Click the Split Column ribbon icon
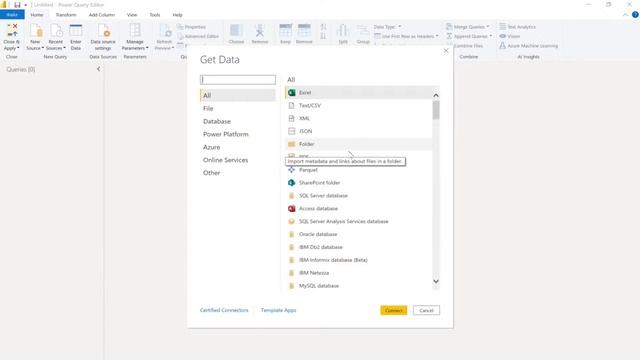This screenshot has width=640, height=360. tap(343, 31)
